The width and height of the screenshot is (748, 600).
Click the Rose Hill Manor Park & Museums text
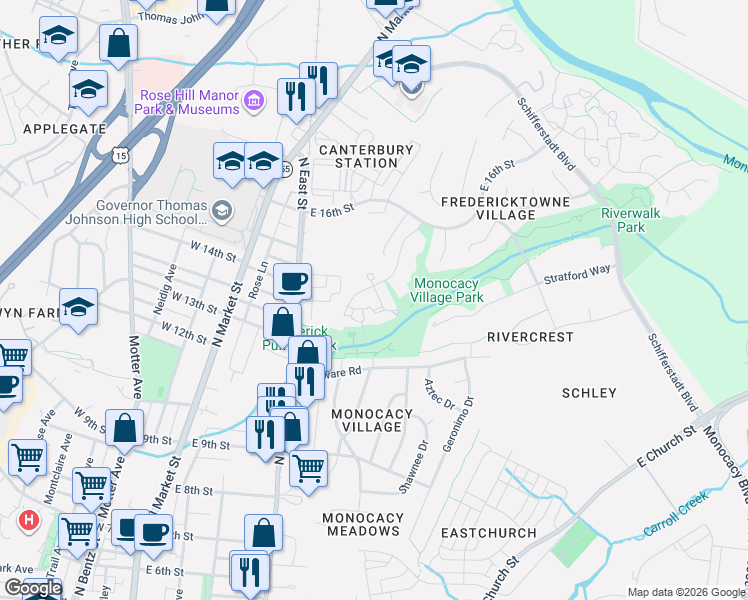coord(187,102)
